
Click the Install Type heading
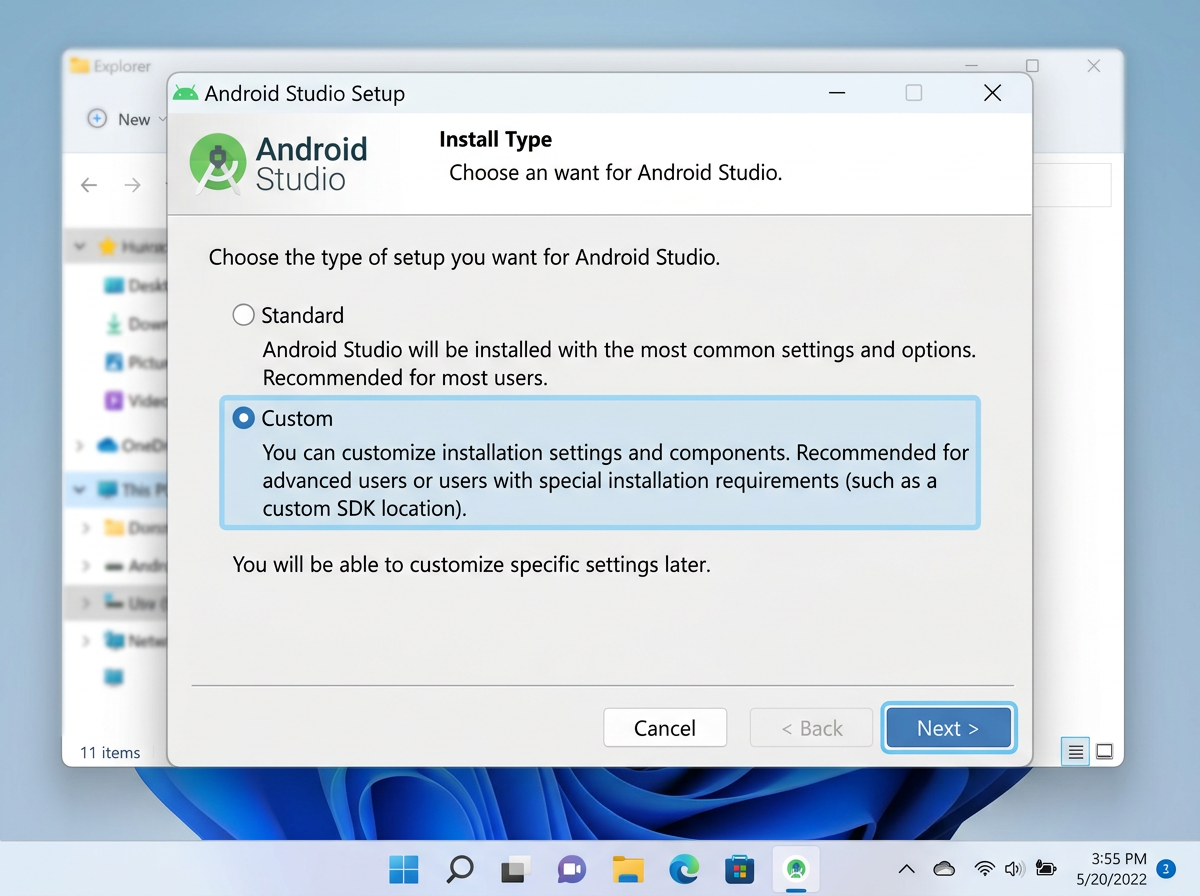coord(495,140)
